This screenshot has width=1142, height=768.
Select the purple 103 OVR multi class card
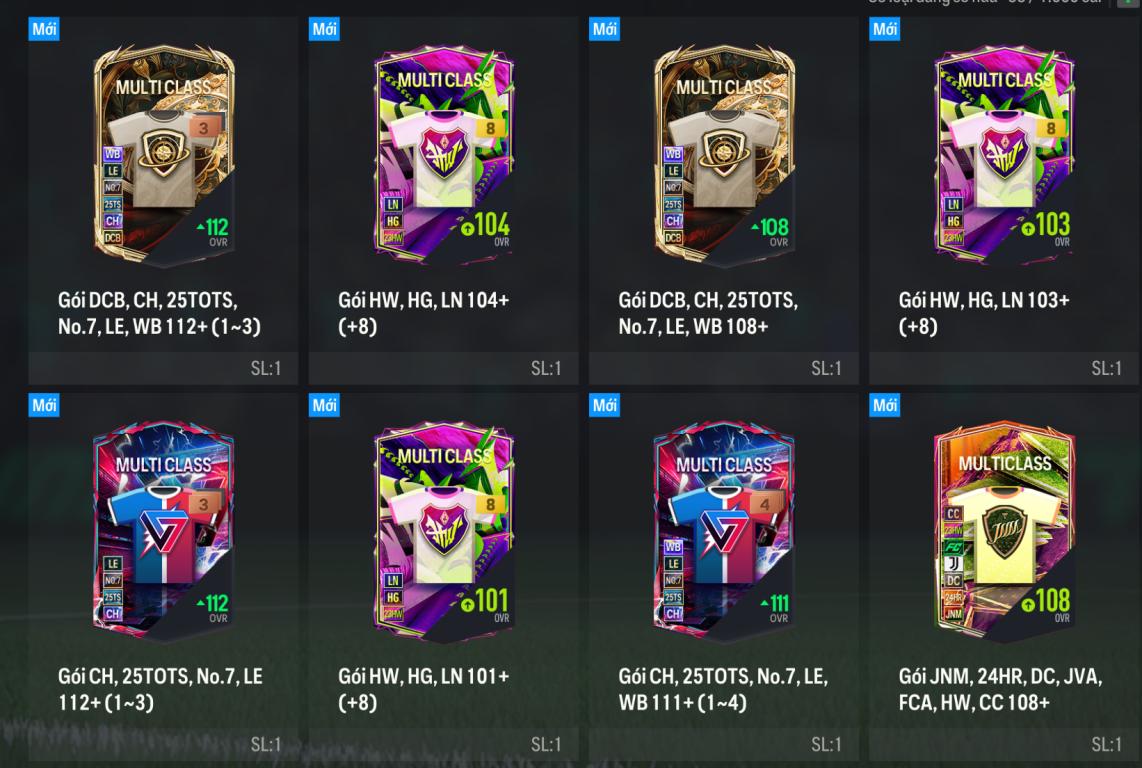1004,155
